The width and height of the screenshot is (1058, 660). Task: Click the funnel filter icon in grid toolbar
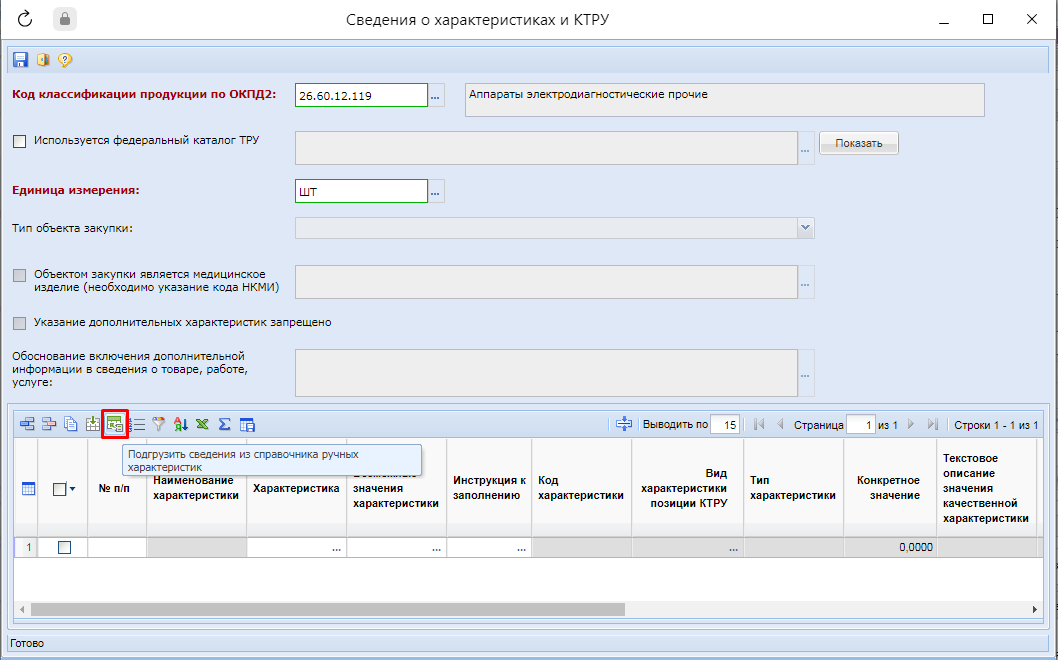(158, 424)
